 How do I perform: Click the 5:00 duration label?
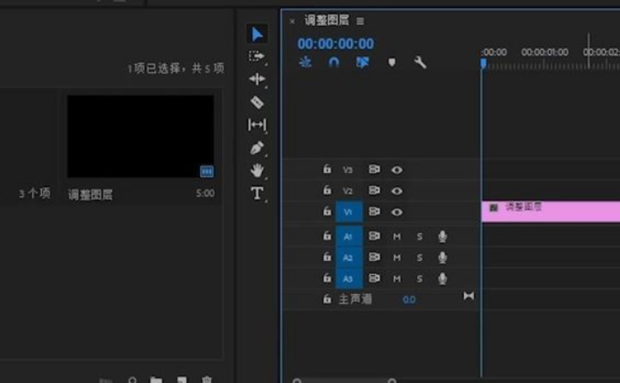[205, 193]
